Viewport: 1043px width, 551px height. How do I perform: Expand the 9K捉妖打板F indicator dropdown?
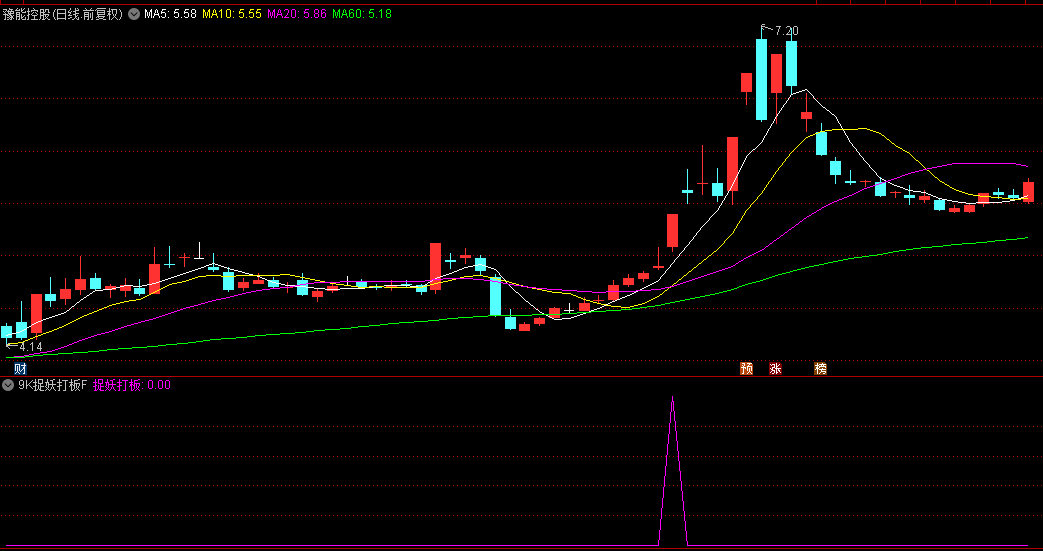click(x=9, y=385)
